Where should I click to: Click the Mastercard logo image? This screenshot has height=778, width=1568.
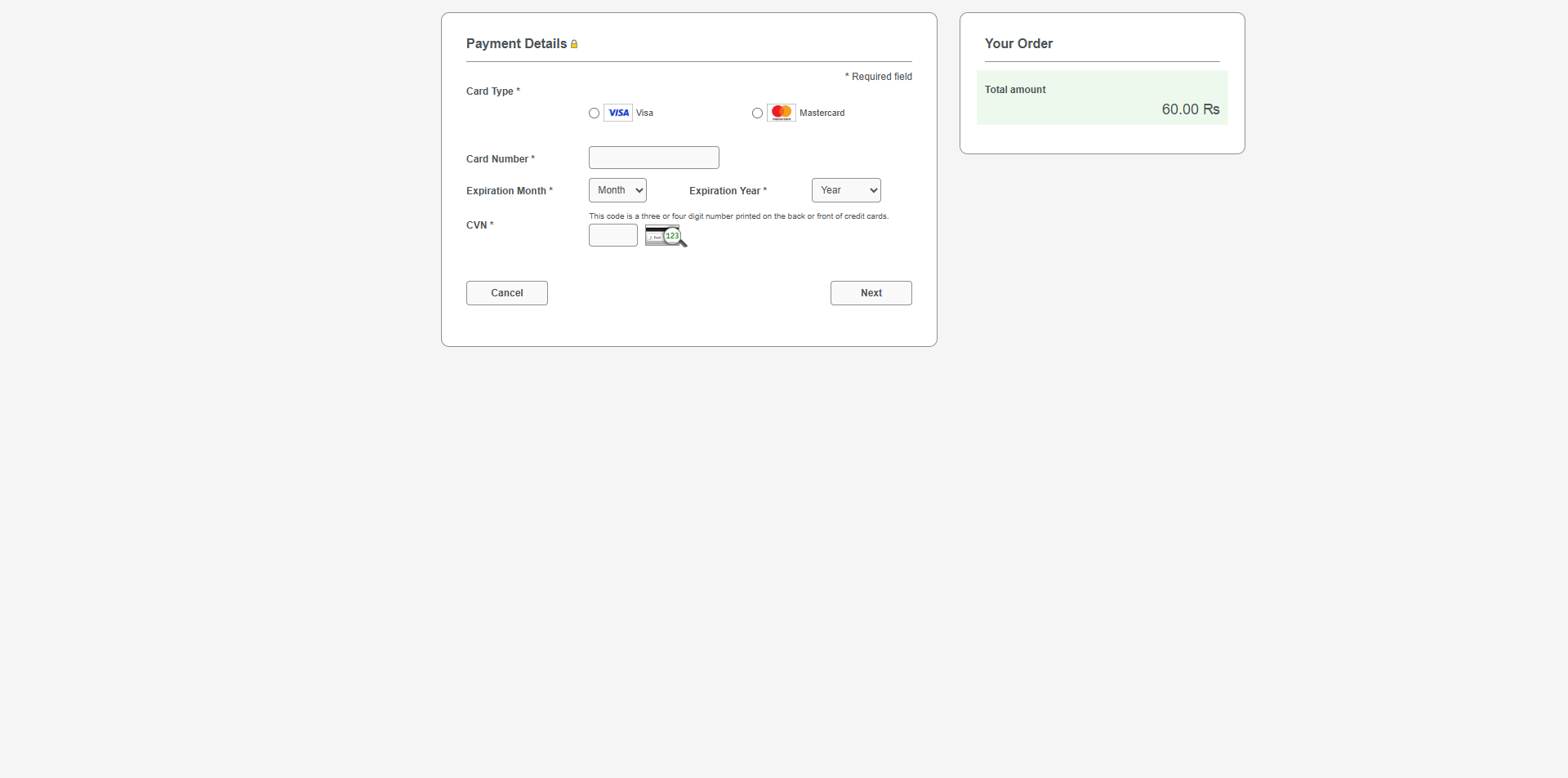[782, 112]
